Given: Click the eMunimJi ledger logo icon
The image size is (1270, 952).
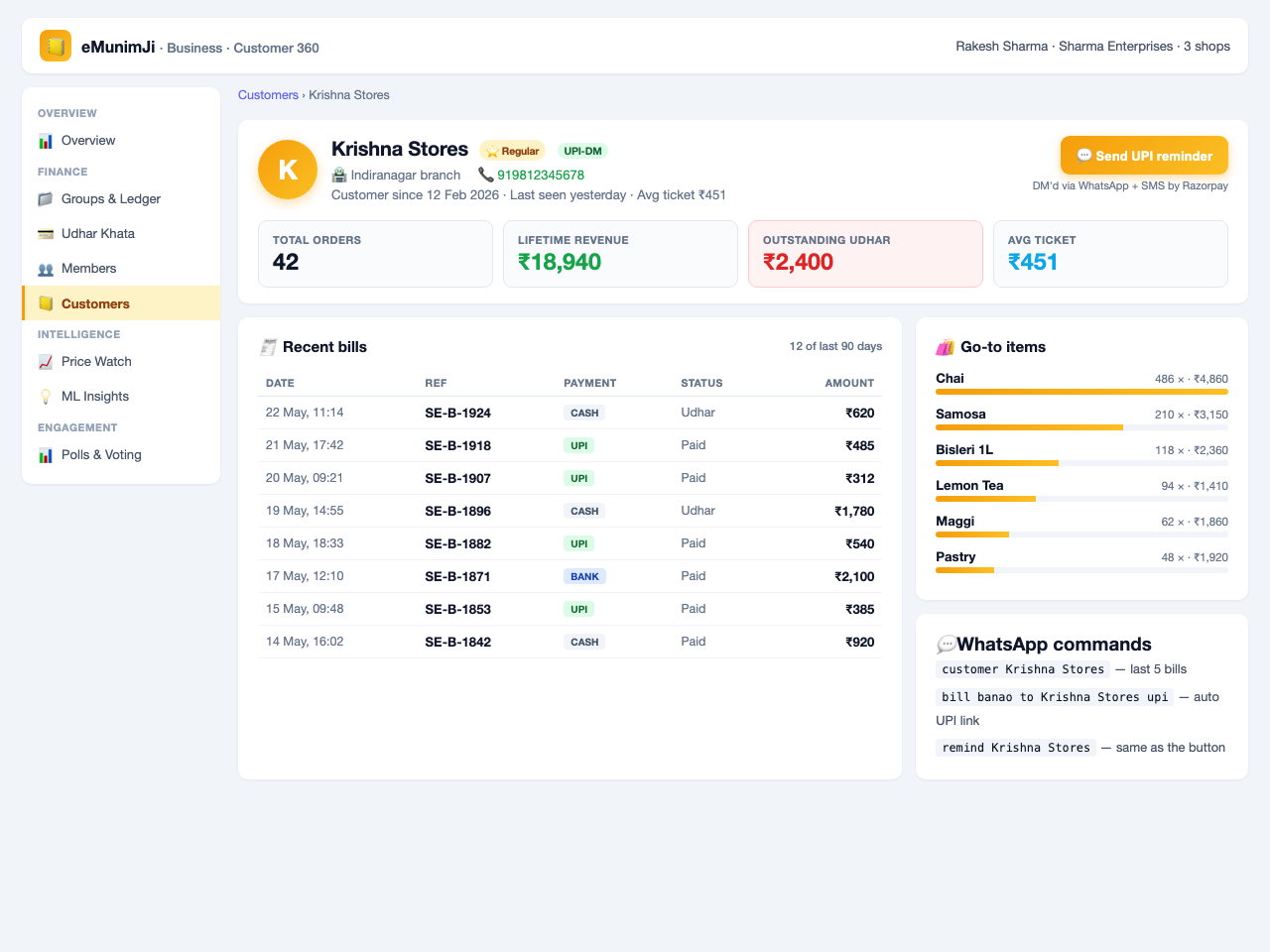Looking at the screenshot, I should (56, 46).
